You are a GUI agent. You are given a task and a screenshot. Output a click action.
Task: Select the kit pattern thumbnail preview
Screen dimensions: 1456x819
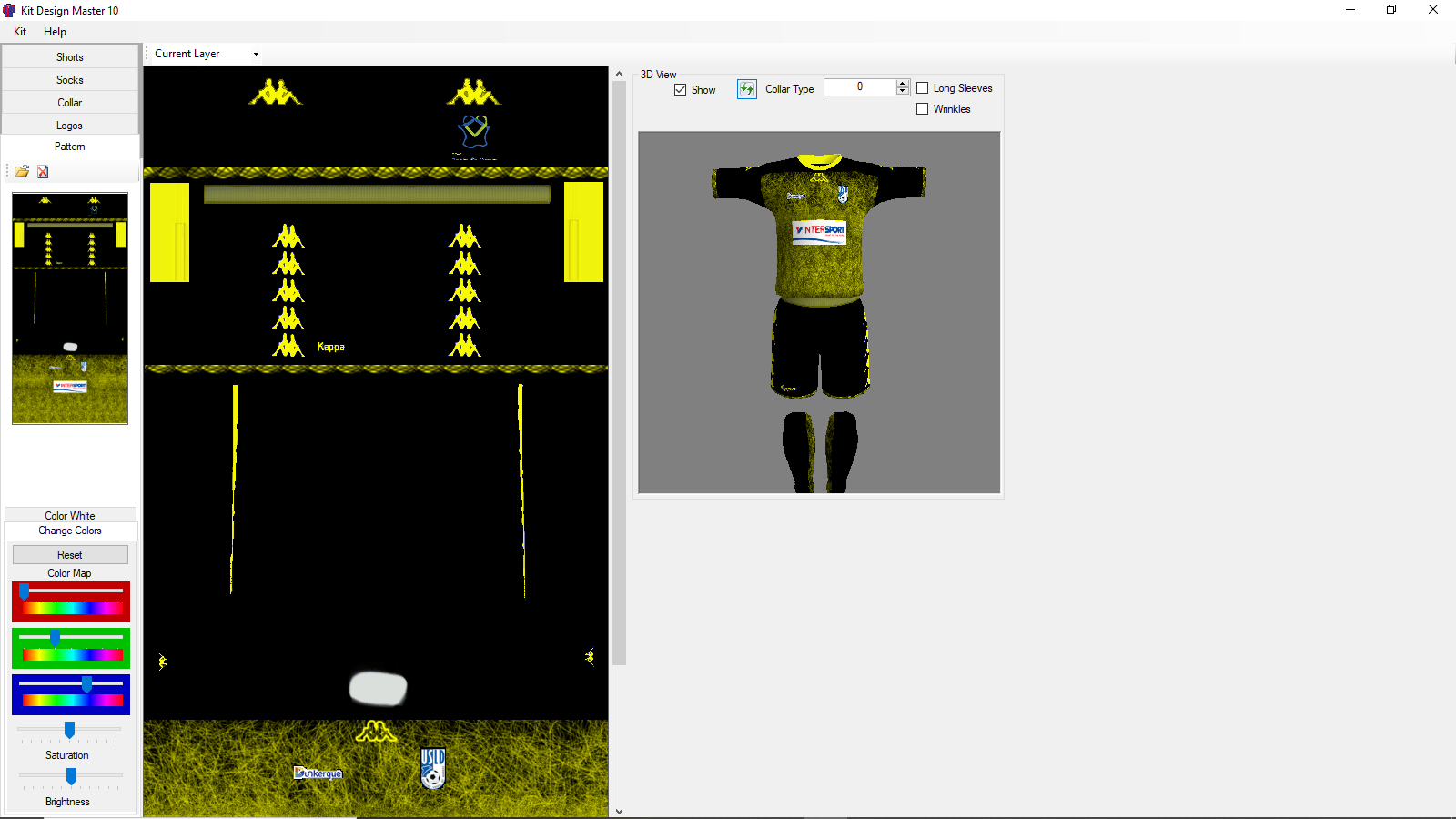(x=70, y=308)
